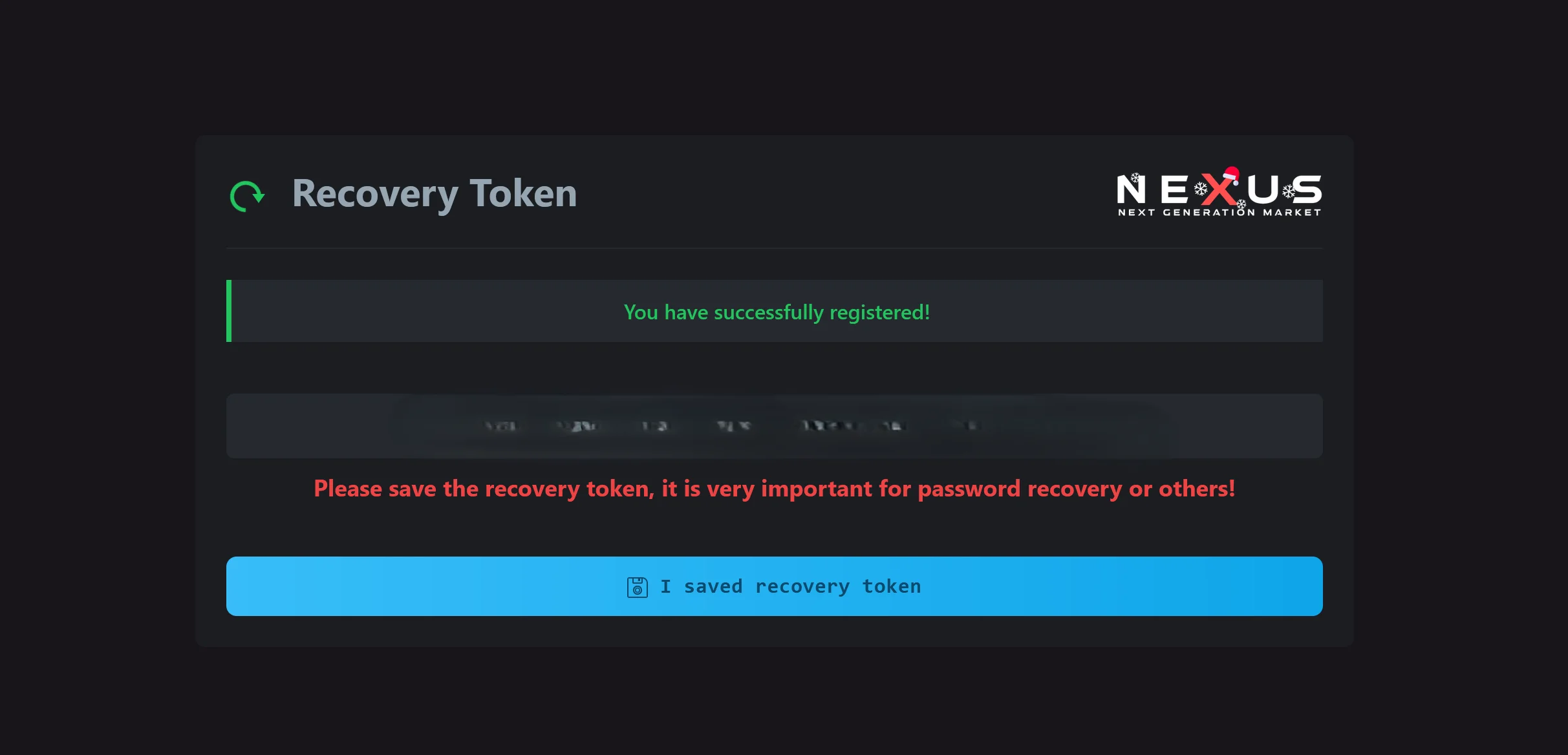The image size is (1568, 755).
Task: Click the green refresh icon beside the heading
Action: tap(247, 194)
